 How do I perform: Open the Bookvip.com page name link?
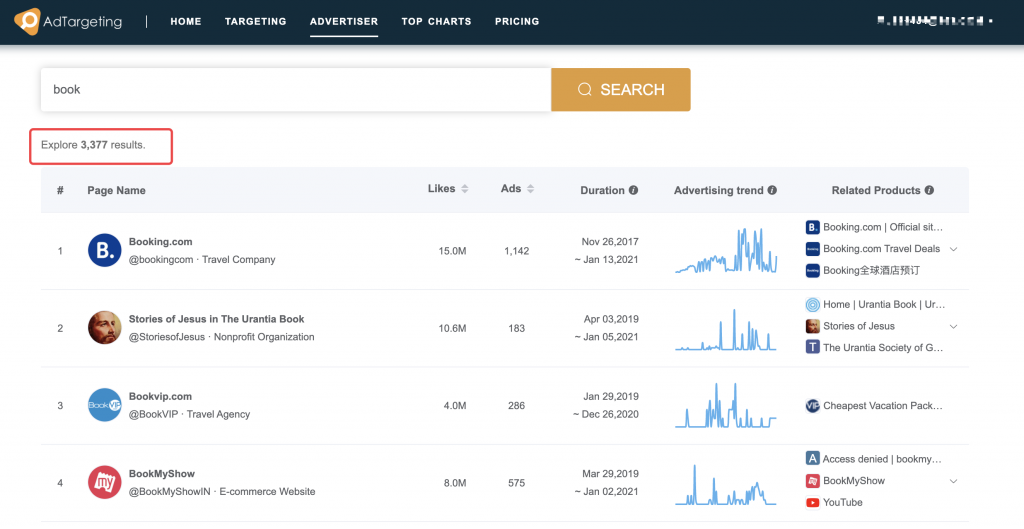pos(161,396)
